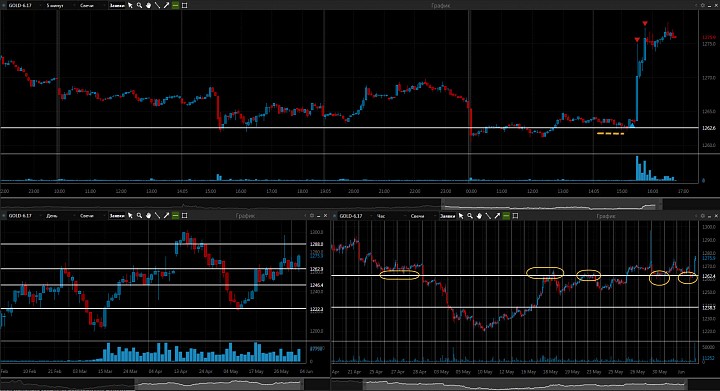Pick the line drawing tool in the 5-minute chart
The width and height of the screenshot is (720, 391).
(158, 6)
